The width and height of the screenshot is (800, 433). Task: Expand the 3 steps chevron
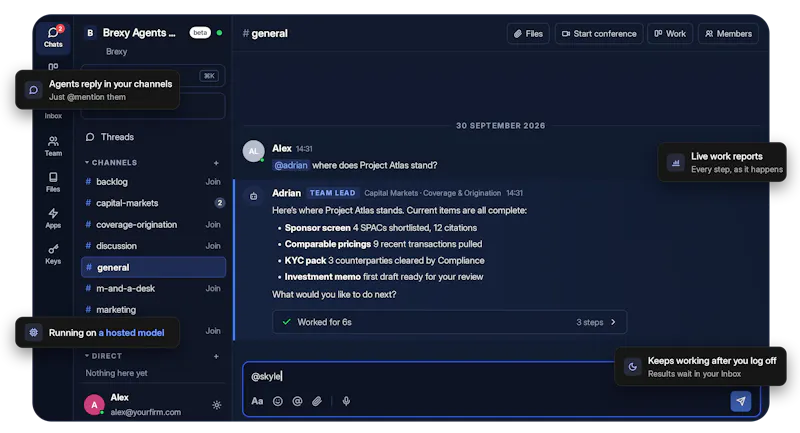(x=613, y=322)
